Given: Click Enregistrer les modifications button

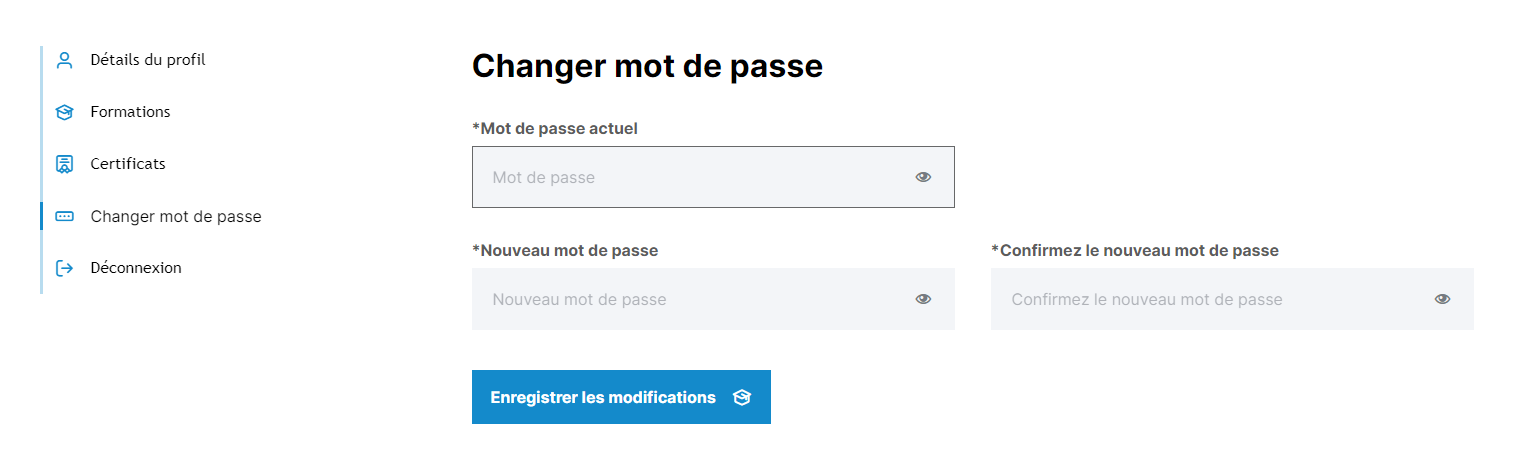Looking at the screenshot, I should (621, 397).
